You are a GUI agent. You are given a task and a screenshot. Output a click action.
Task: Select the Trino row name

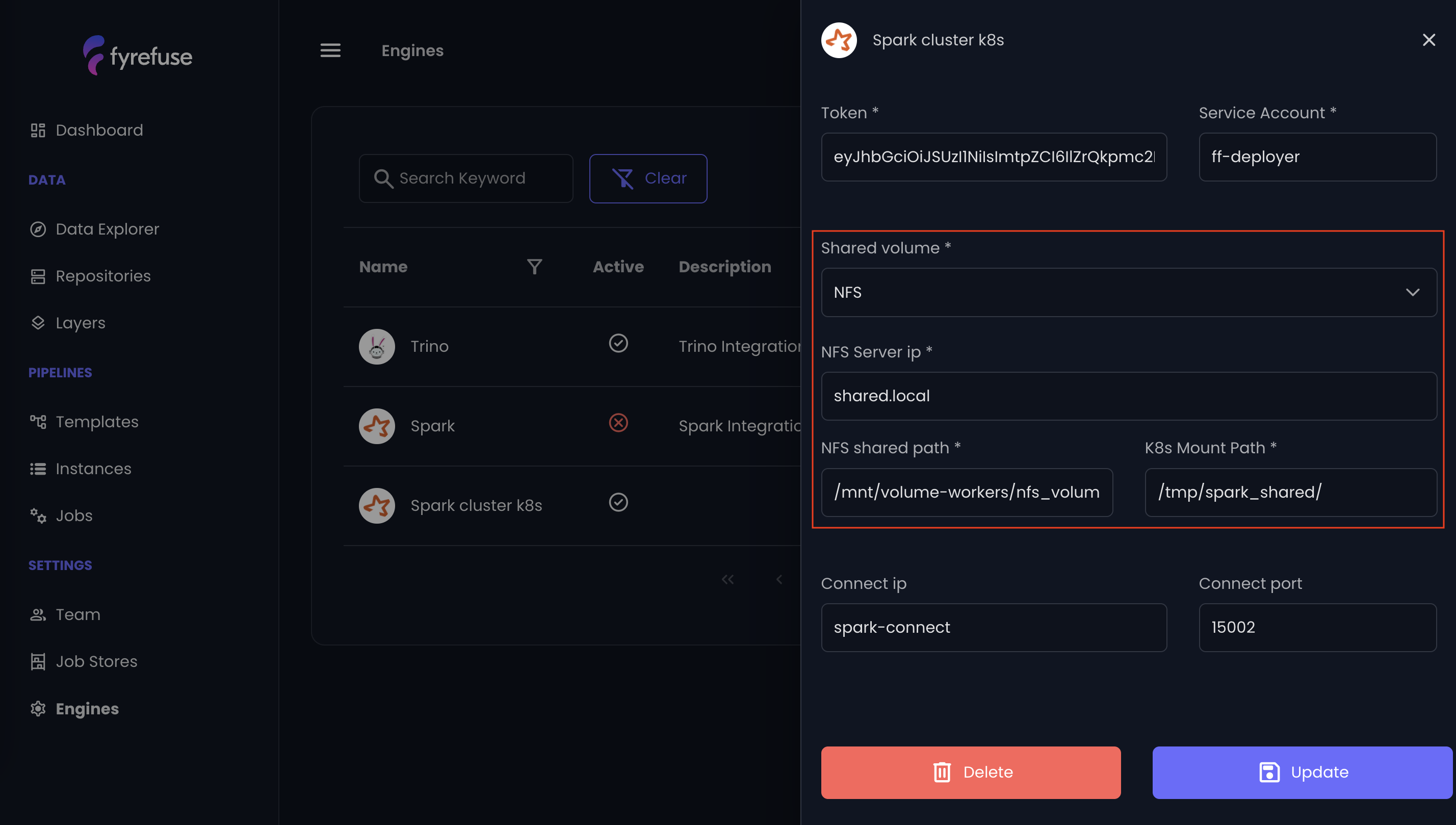(x=429, y=346)
